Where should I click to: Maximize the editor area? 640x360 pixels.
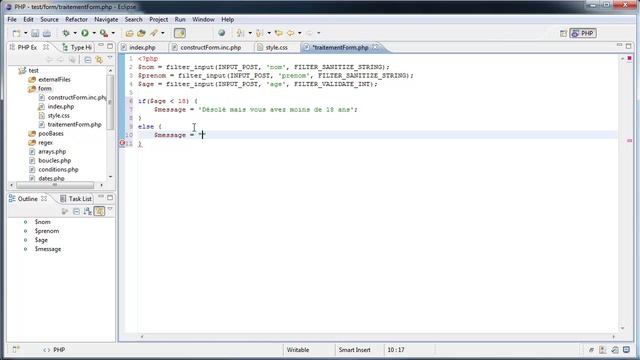click(629, 46)
